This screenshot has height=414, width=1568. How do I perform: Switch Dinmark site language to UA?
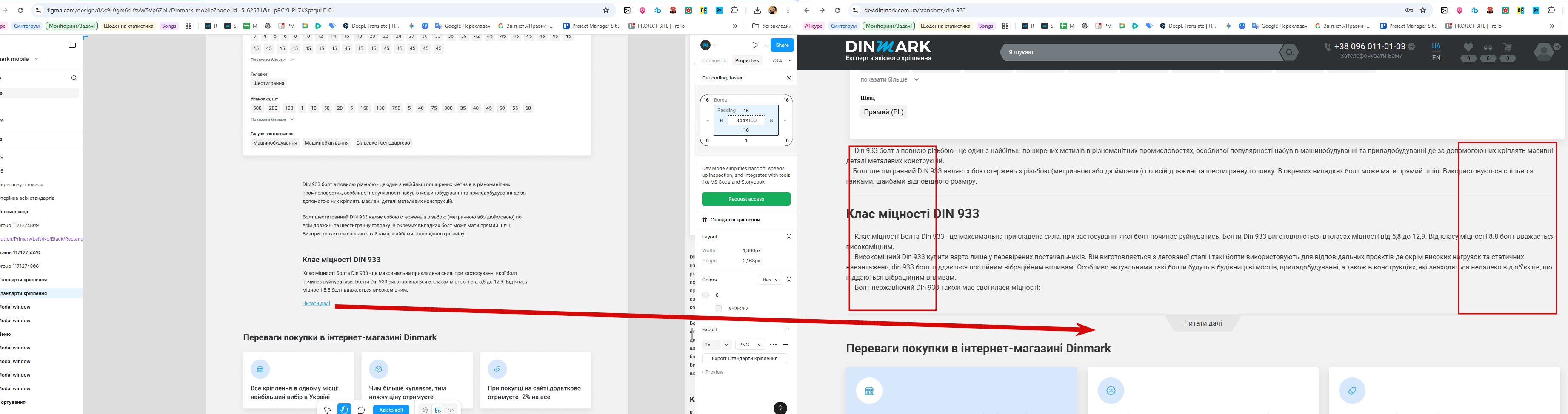1436,46
